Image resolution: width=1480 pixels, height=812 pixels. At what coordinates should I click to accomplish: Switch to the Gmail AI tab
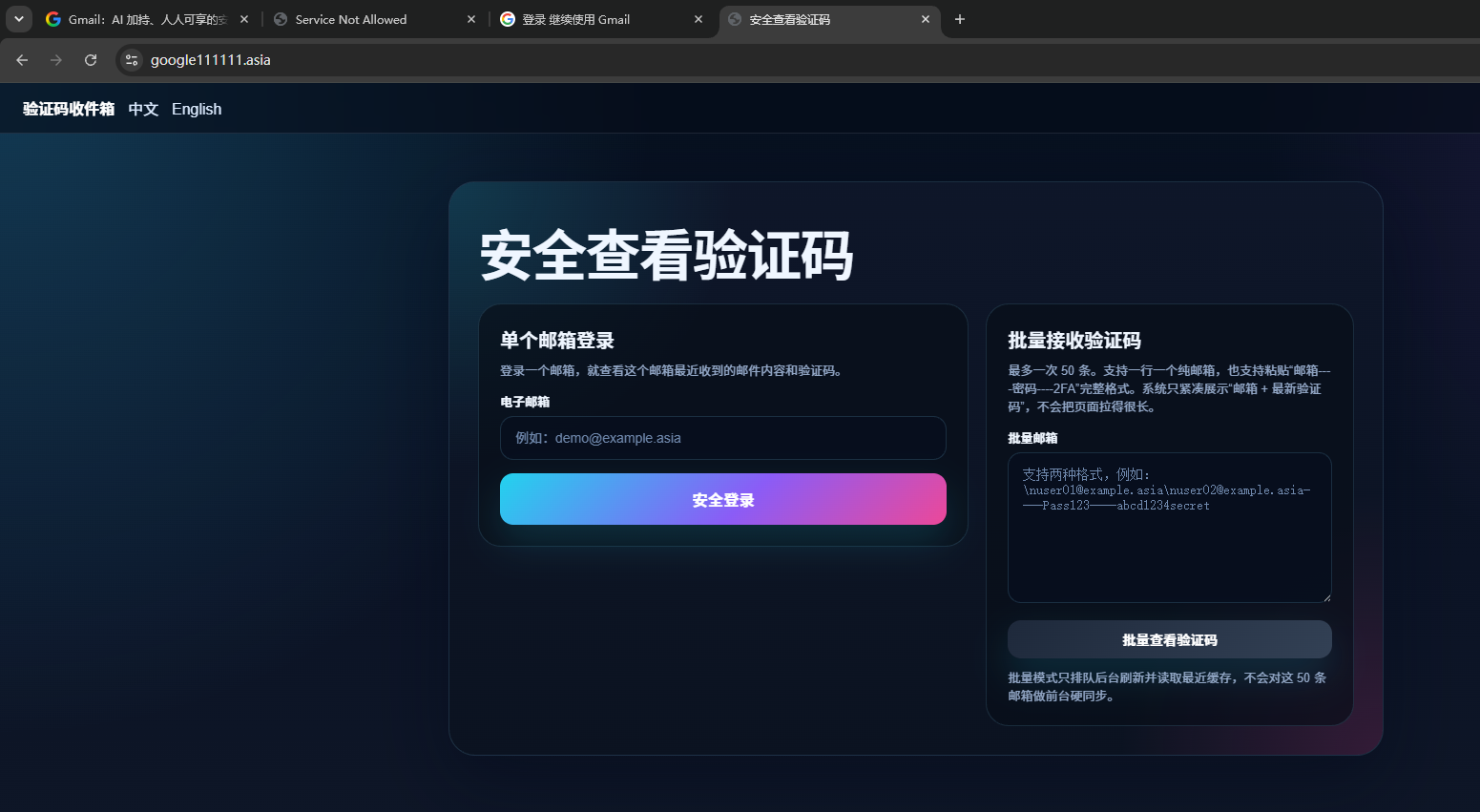tap(148, 19)
